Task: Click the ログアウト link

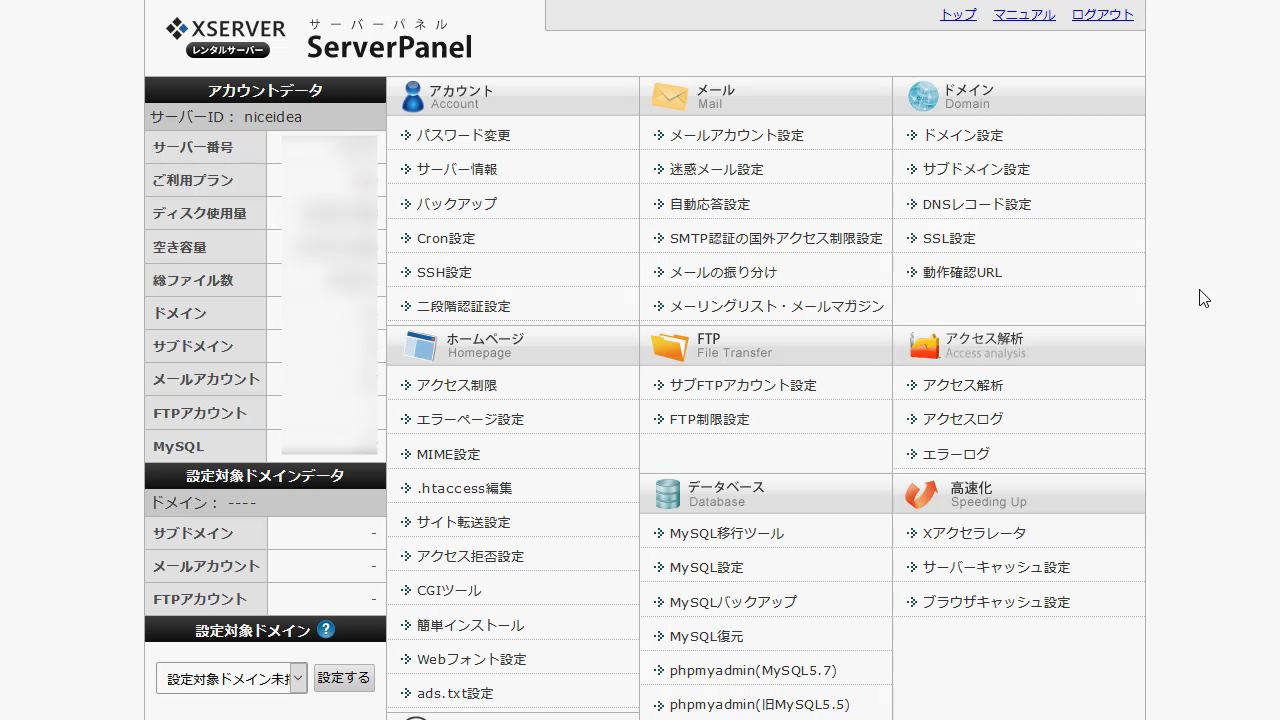Action: tap(1102, 15)
